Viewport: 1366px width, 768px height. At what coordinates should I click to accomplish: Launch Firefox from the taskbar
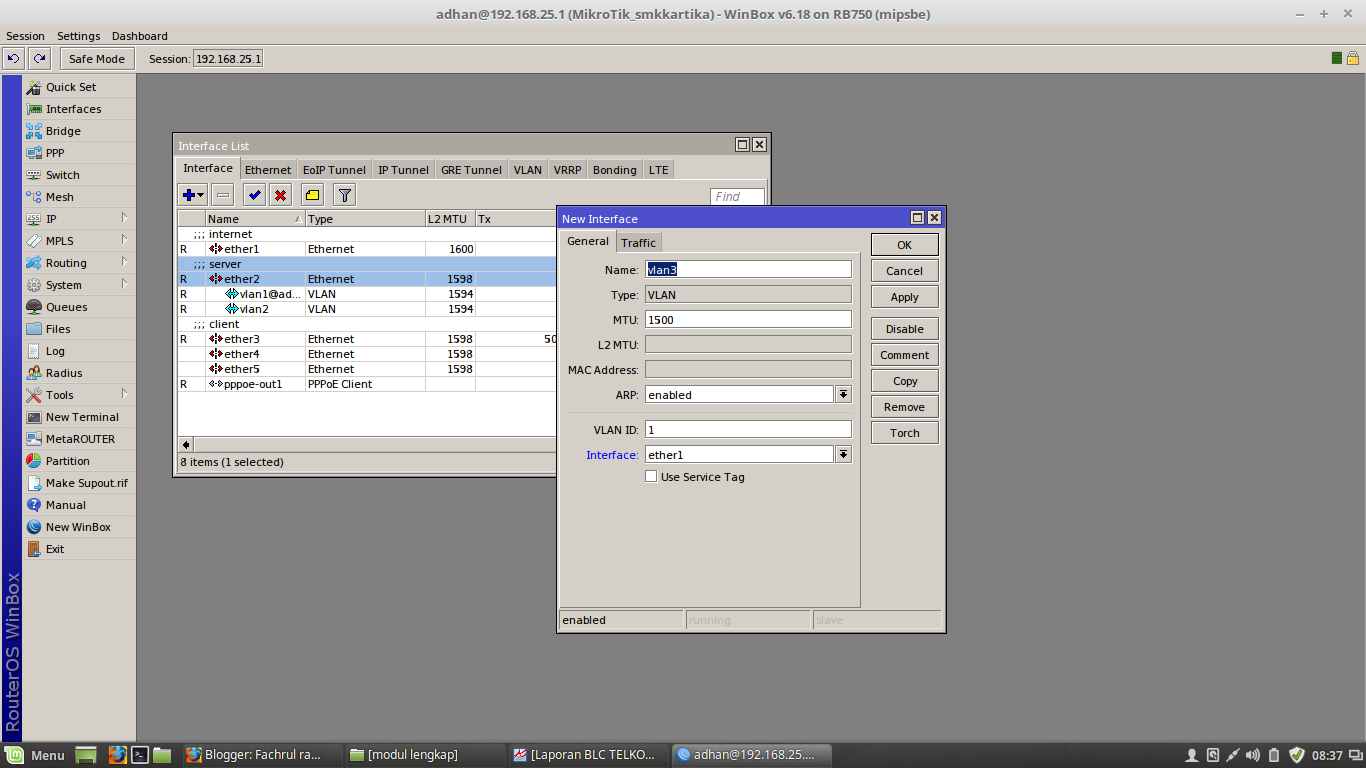tap(117, 755)
